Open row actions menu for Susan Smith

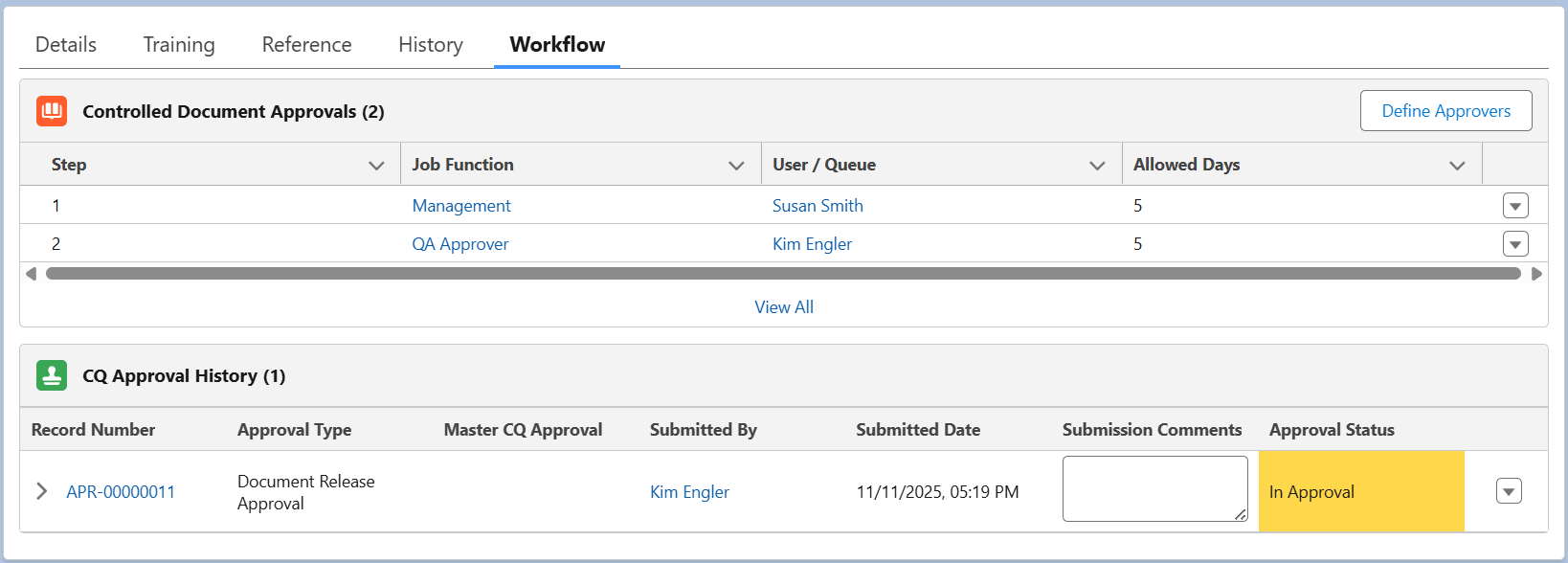click(1515, 206)
